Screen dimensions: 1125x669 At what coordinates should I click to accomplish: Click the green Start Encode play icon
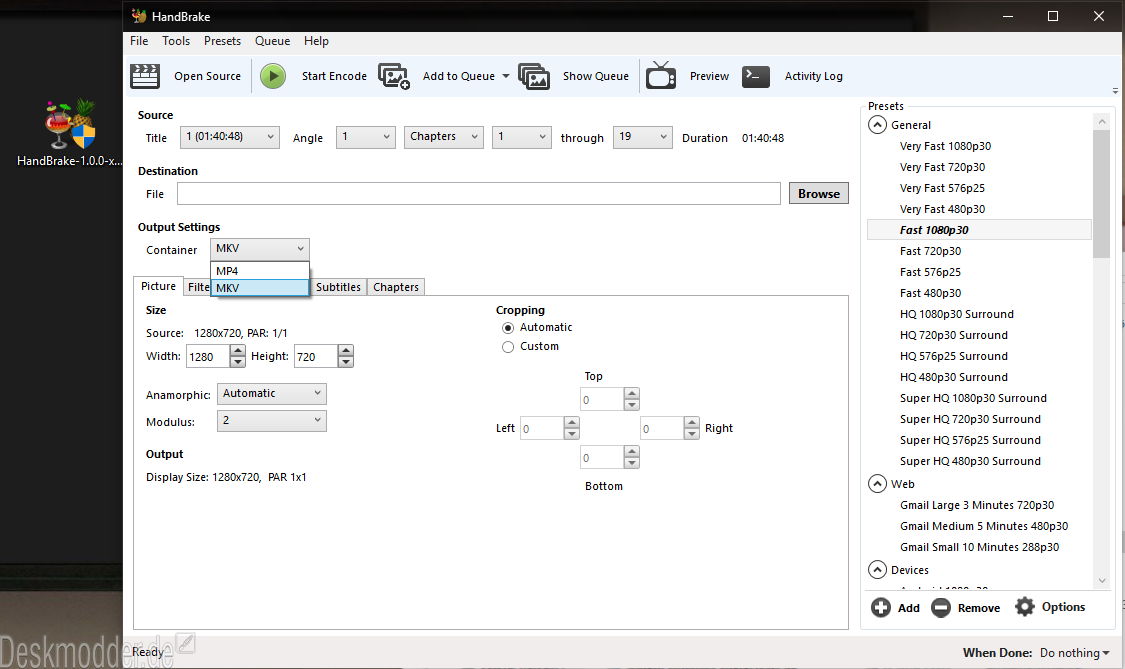click(273, 76)
